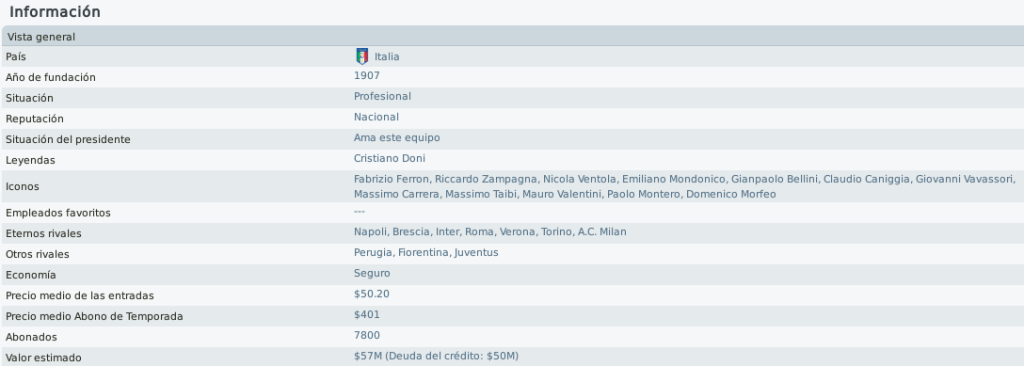Click the Fiorentina rival link

423,252
